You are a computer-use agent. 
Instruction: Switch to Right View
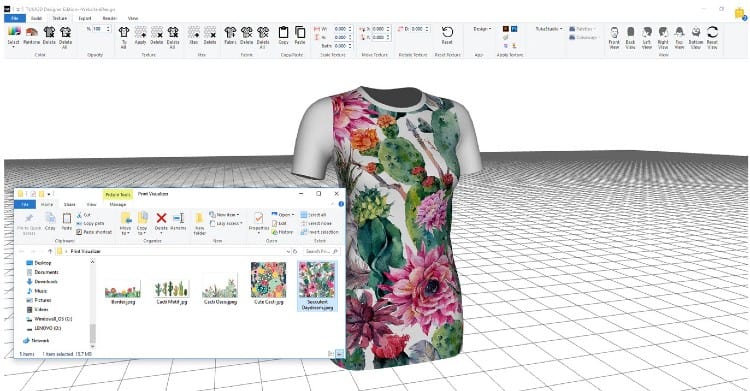click(x=663, y=38)
